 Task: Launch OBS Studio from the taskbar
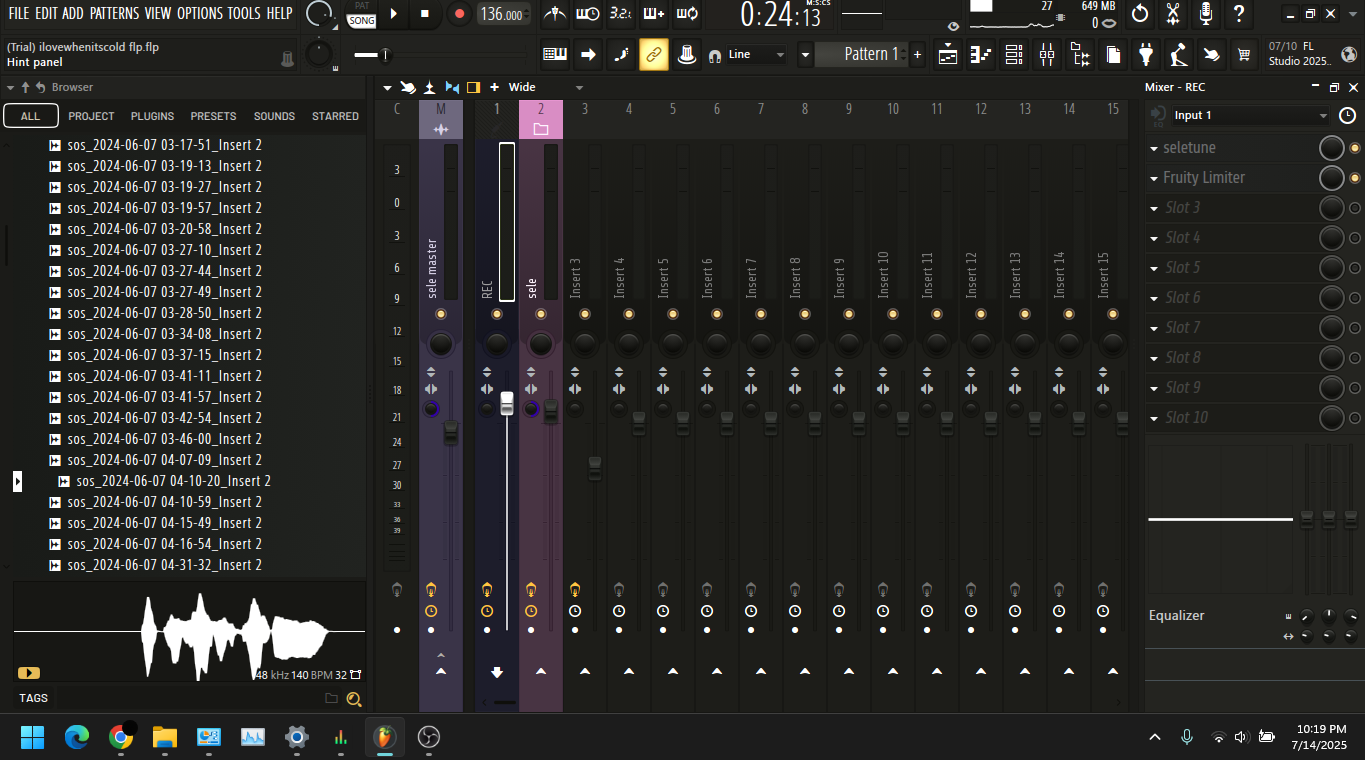[428, 738]
